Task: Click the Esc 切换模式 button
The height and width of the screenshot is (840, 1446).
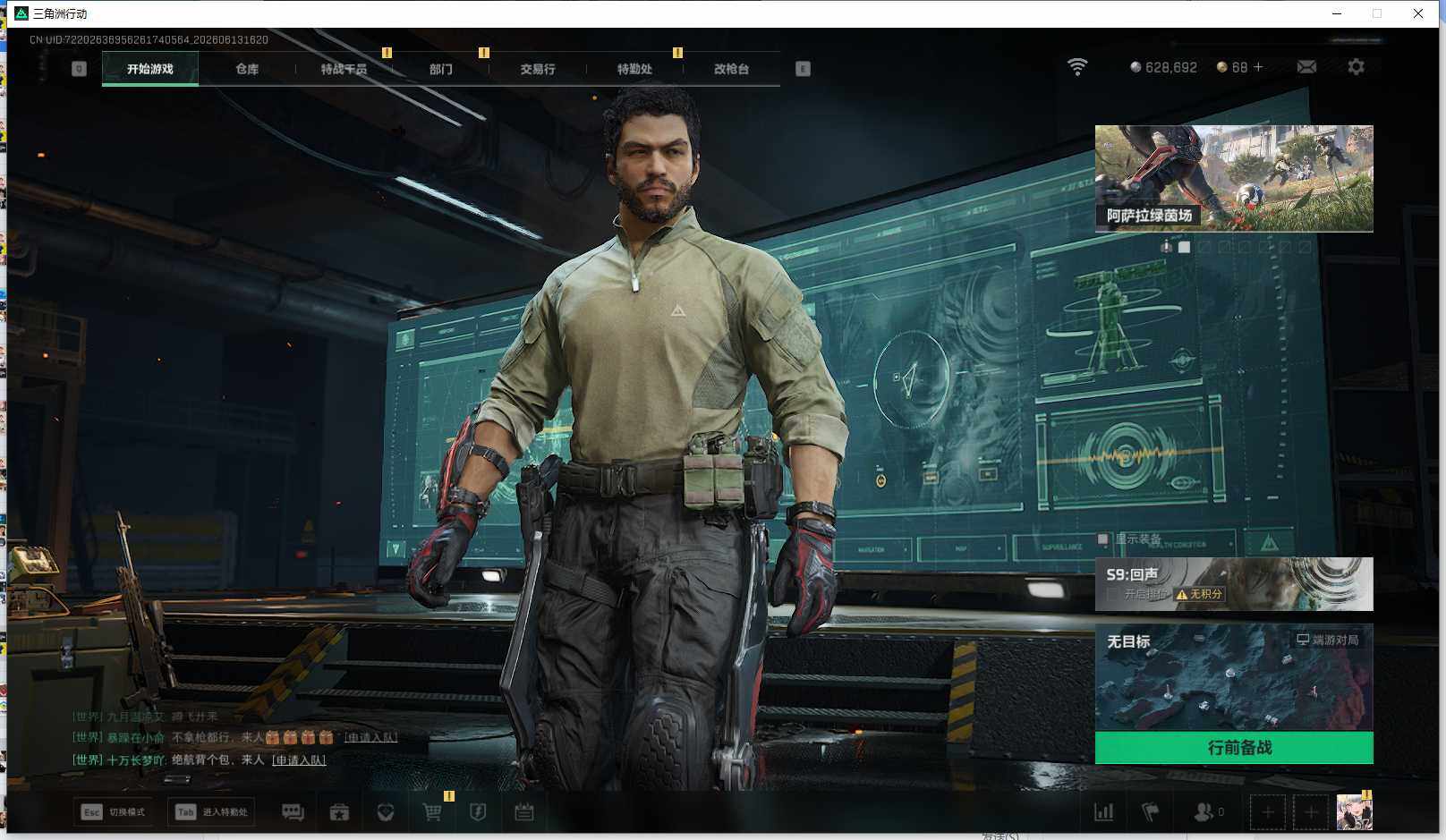Action: coord(114,812)
